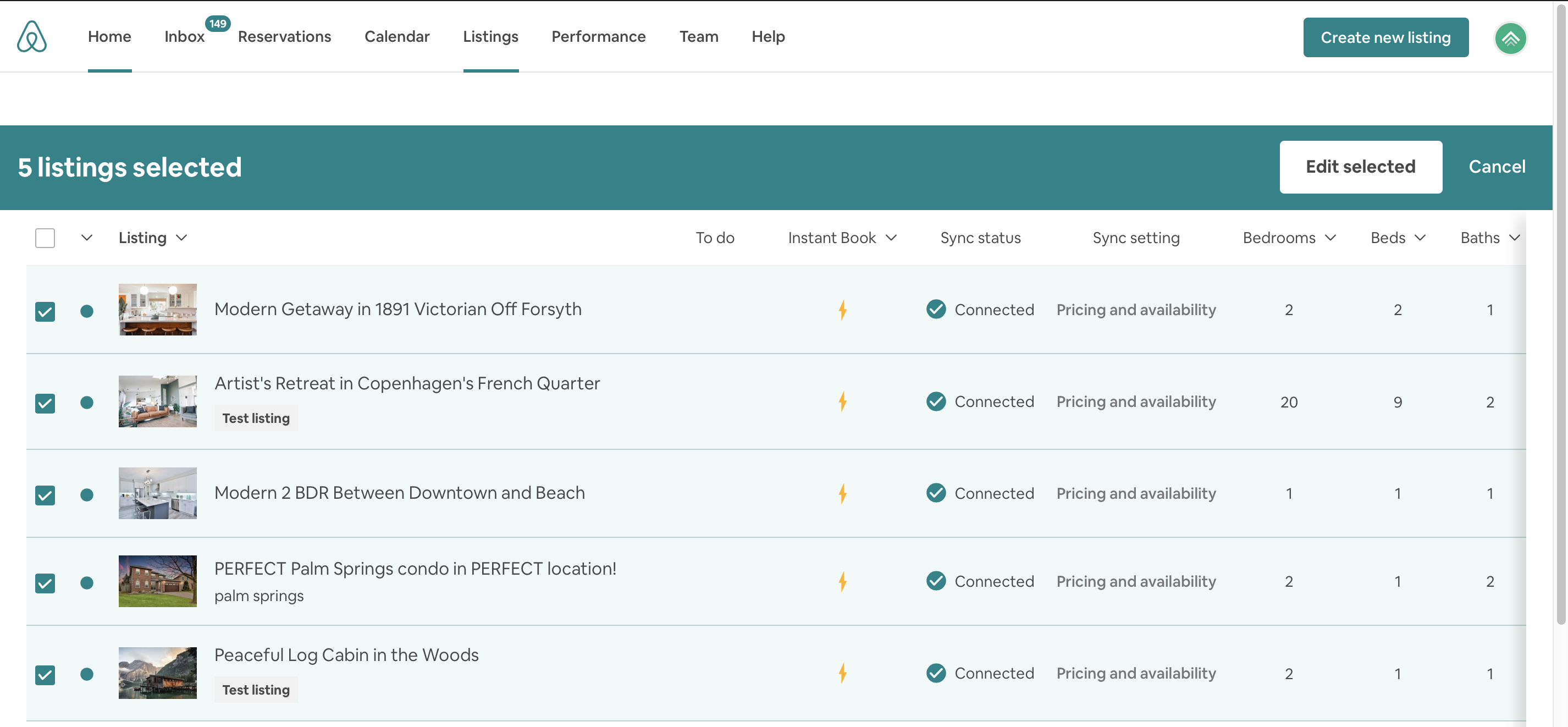Open the Listings tab
Viewport: 1568px width, 727px height.
point(490,36)
